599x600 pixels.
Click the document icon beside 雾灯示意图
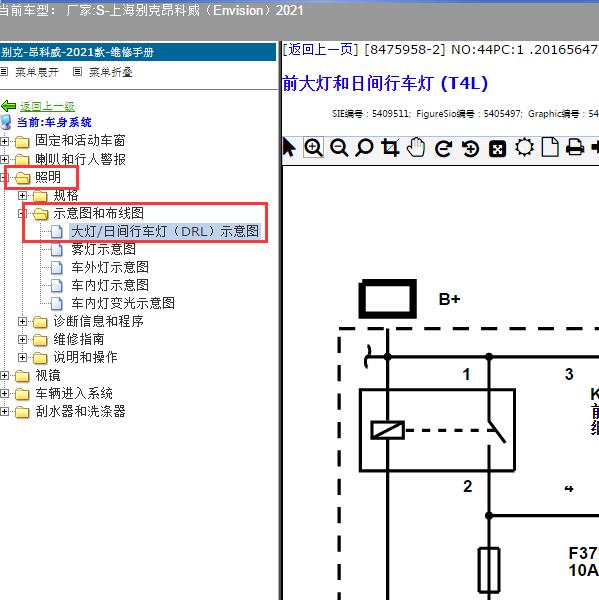(x=57, y=249)
